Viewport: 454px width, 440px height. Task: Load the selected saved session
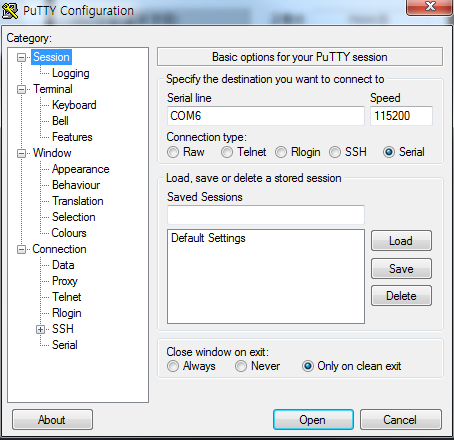pos(401,241)
